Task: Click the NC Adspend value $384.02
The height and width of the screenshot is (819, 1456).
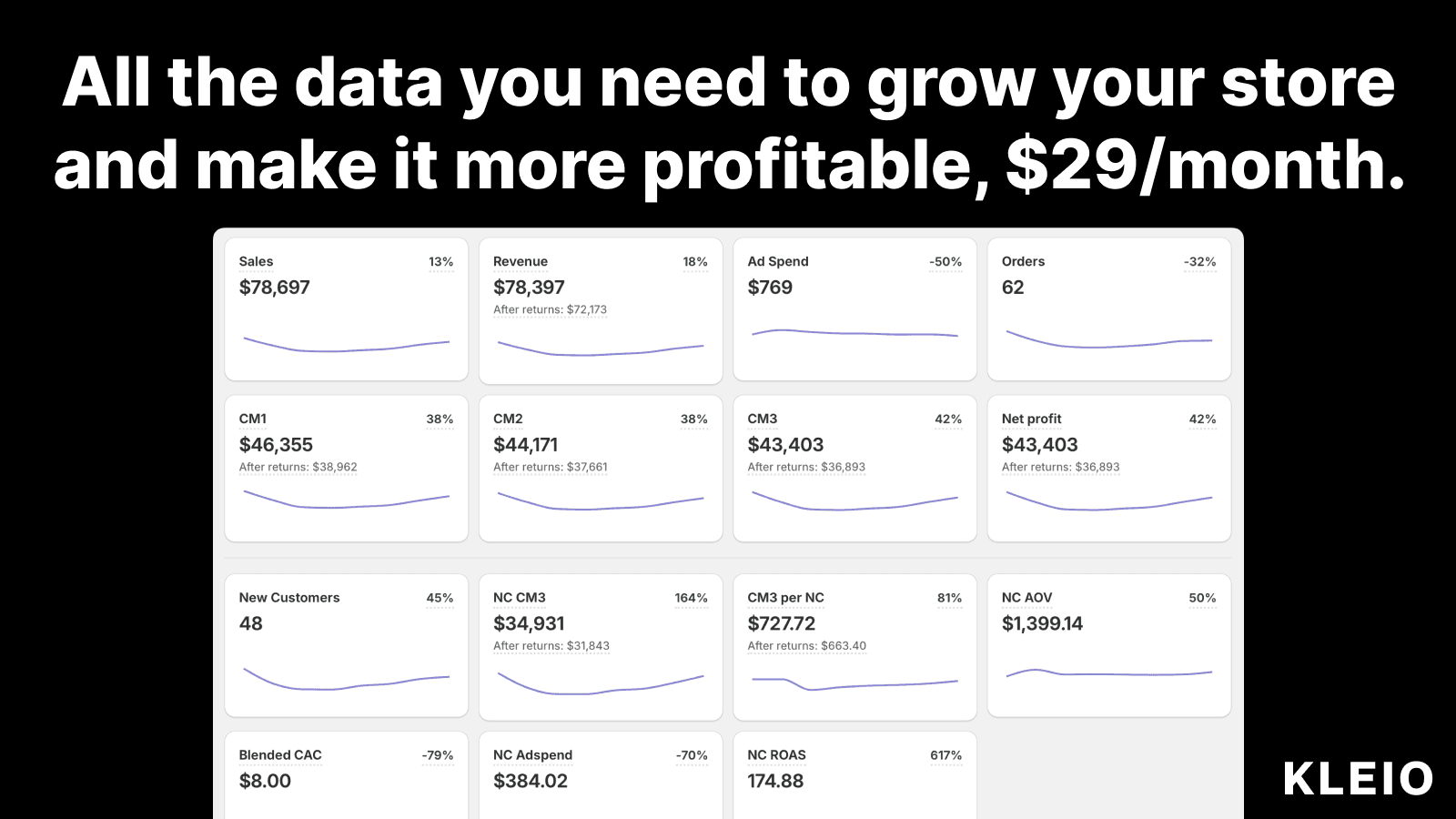Action: coord(530,781)
